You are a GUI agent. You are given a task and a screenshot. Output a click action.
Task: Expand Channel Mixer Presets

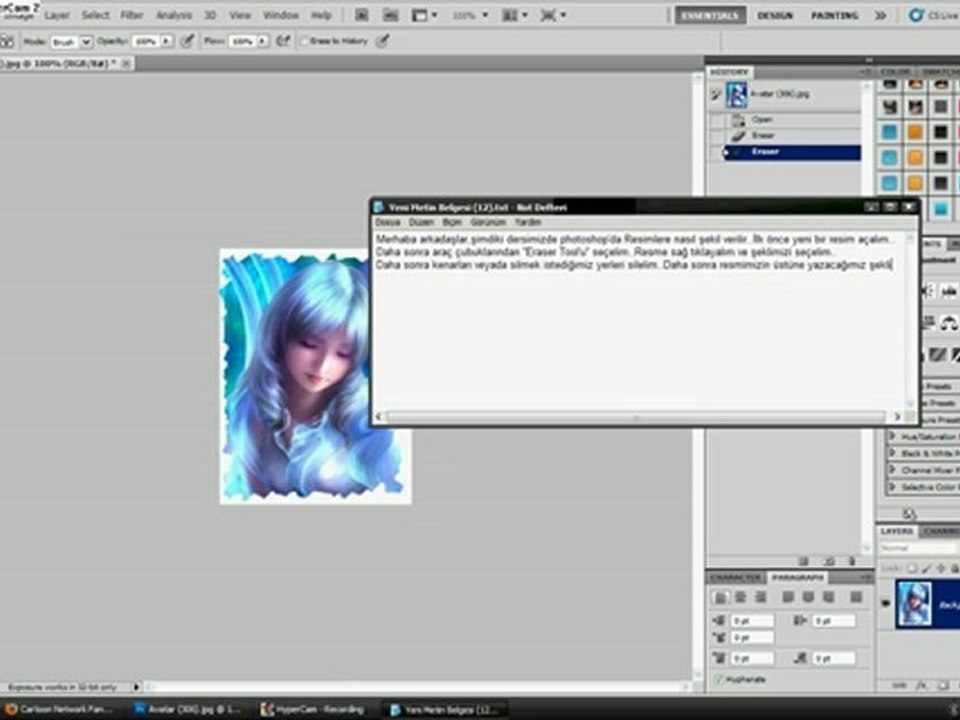(893, 470)
